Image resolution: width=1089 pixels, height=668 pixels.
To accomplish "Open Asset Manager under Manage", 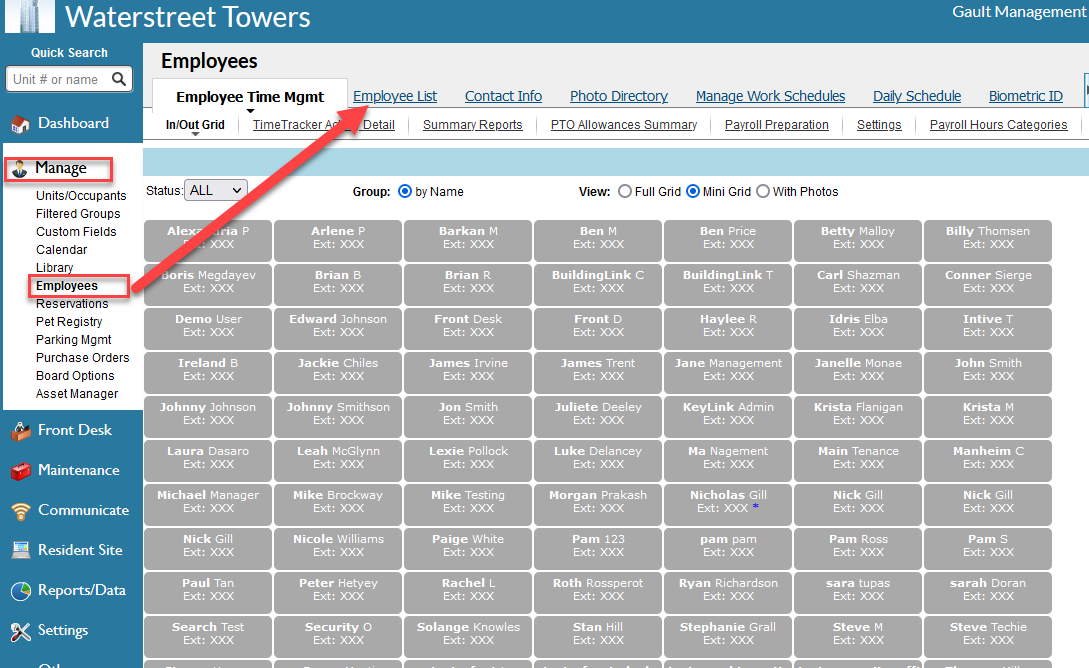I will pos(77,394).
